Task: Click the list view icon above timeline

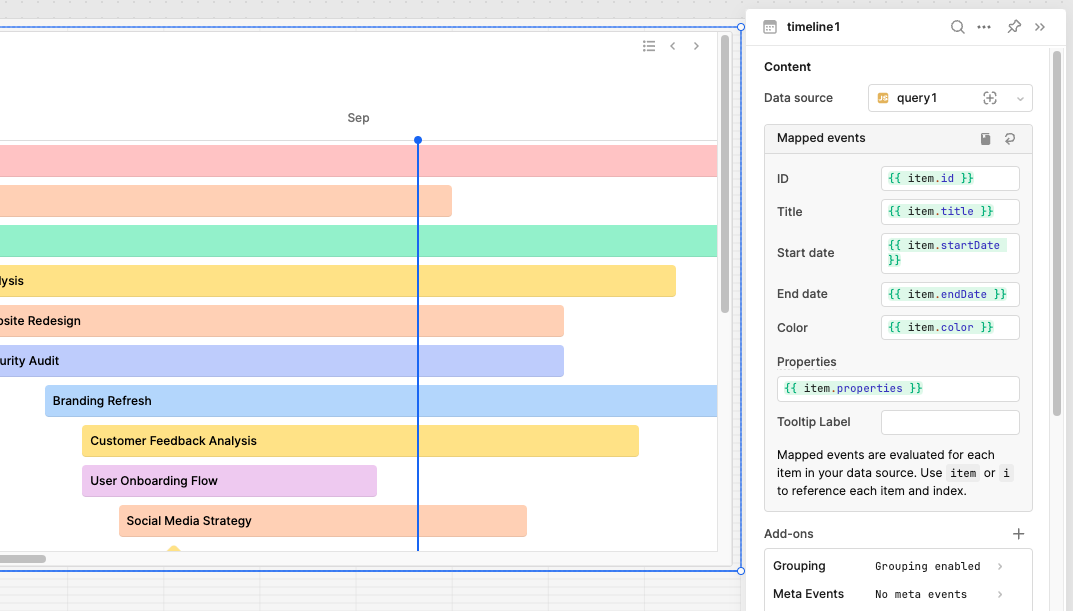Action: [x=649, y=46]
